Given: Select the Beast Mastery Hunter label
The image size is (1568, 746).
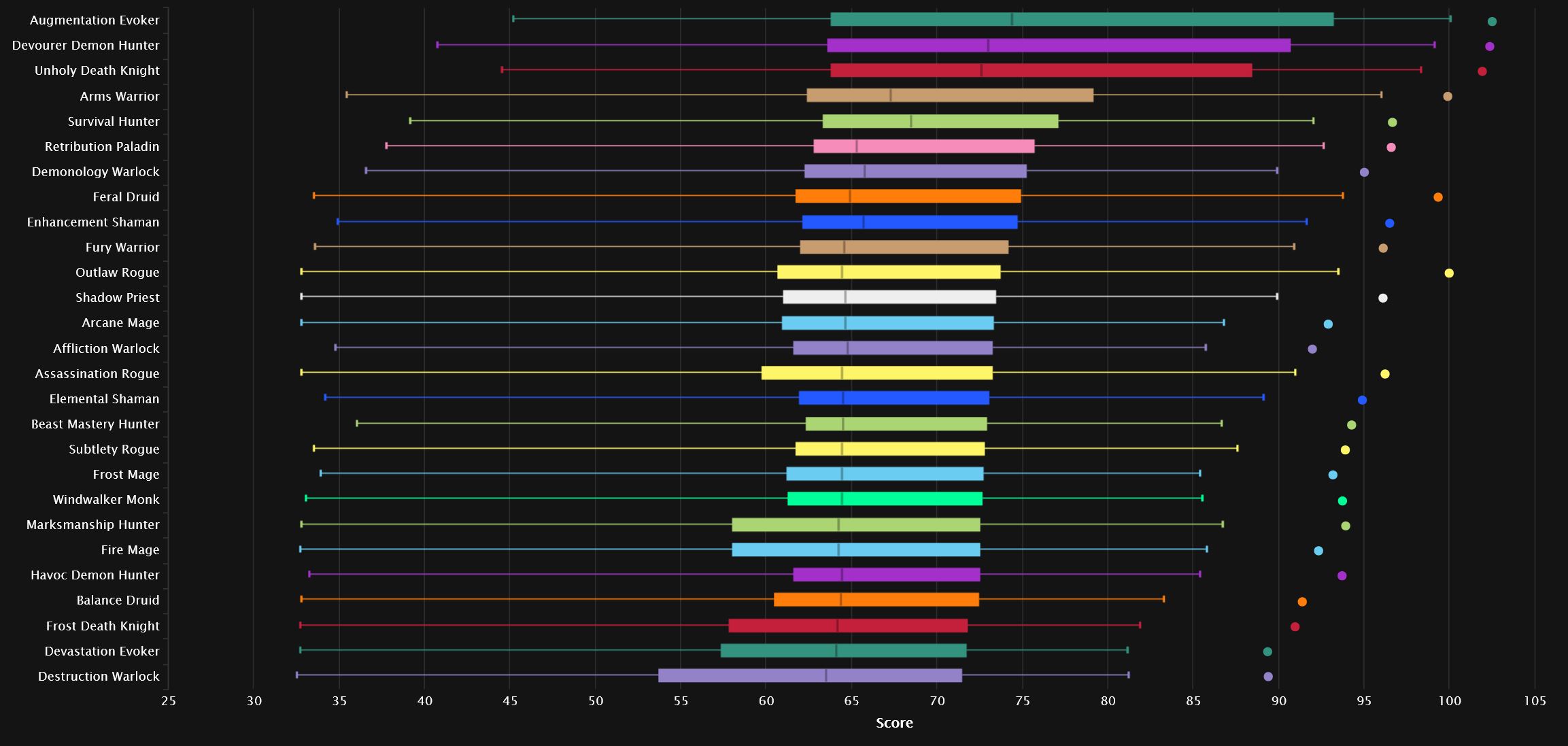Looking at the screenshot, I should tap(95, 424).
